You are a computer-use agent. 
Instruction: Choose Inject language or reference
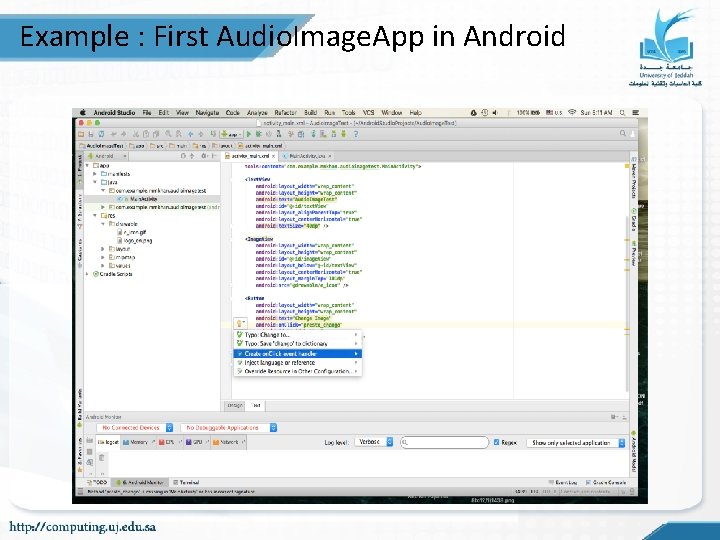[x=298, y=363]
